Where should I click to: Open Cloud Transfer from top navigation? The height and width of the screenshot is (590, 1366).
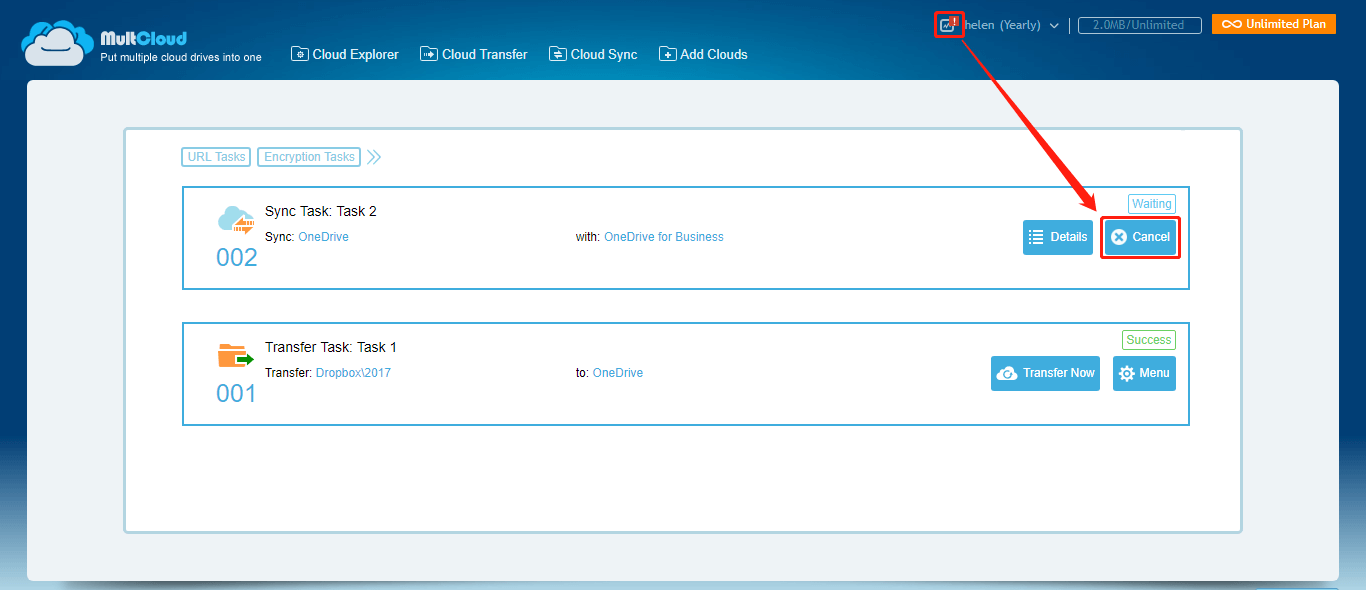point(474,54)
